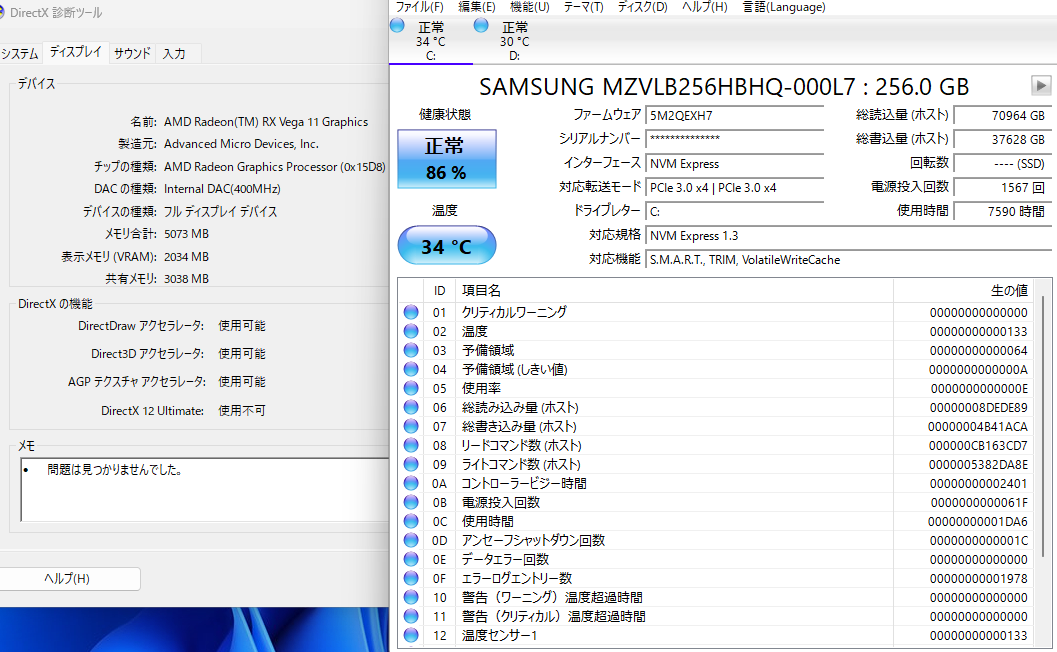Click raw value 0000005382DA8E

coord(978,465)
